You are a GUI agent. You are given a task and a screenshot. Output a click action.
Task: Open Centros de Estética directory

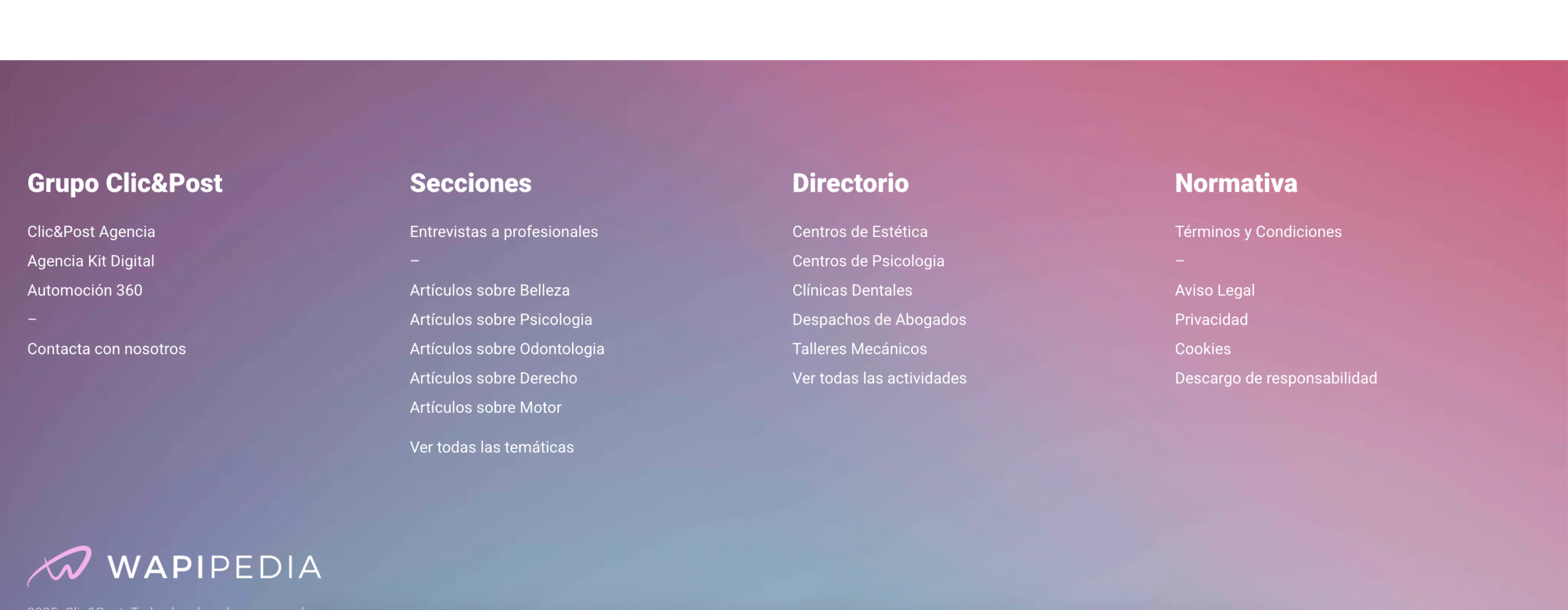[859, 232]
